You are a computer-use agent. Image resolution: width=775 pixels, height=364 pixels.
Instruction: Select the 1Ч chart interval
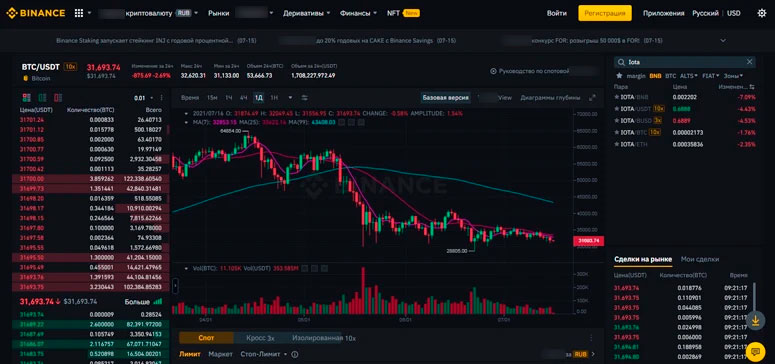229,97
